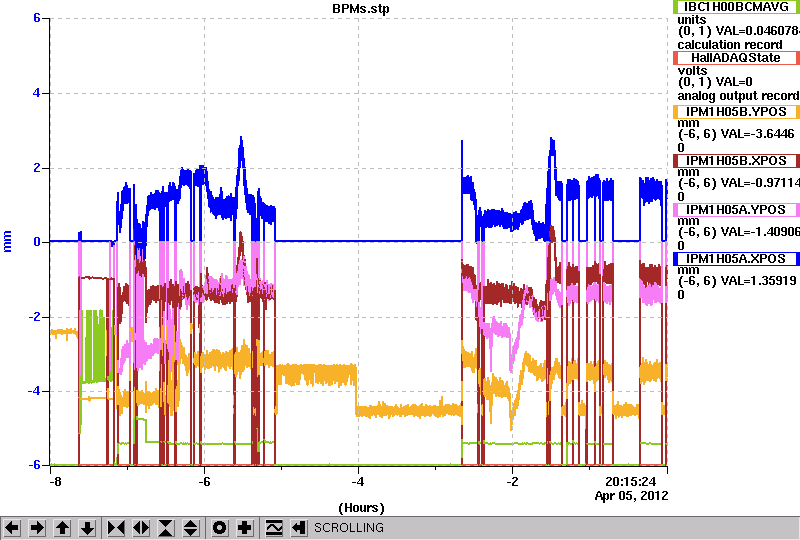The height and width of the screenshot is (540, 800).
Task: Pan the plot down with the down arrow
Action: [88, 527]
